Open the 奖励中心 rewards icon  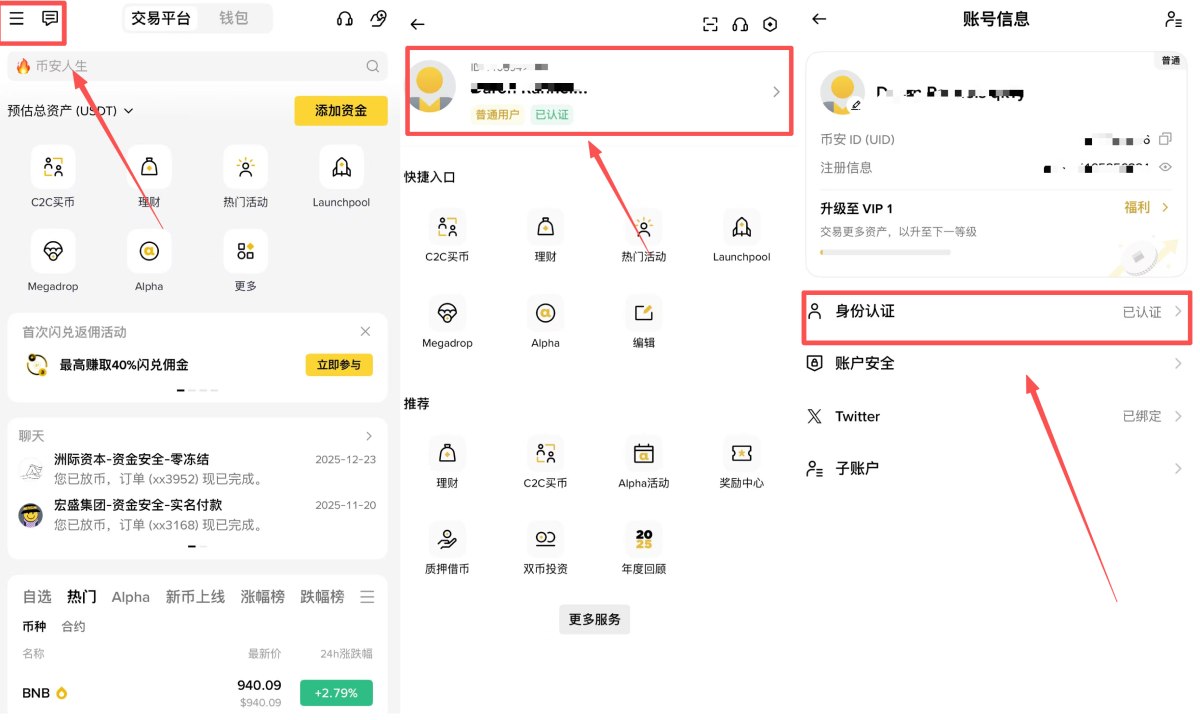(741, 455)
